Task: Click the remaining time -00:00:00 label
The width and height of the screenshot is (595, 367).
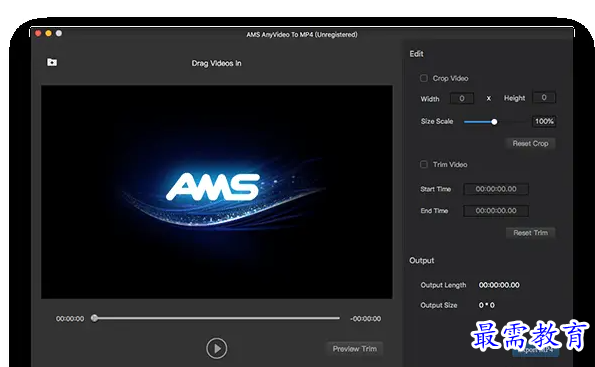Action: click(x=365, y=319)
